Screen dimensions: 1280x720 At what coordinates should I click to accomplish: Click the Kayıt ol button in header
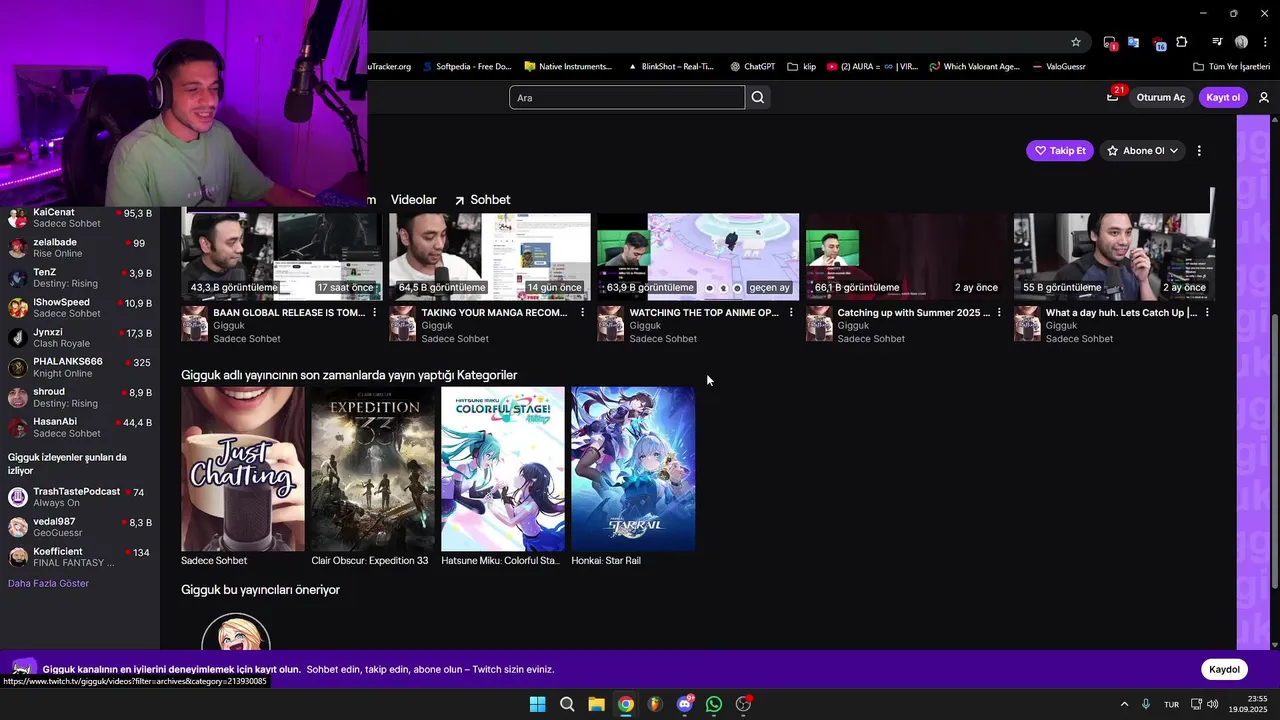coord(1223,97)
